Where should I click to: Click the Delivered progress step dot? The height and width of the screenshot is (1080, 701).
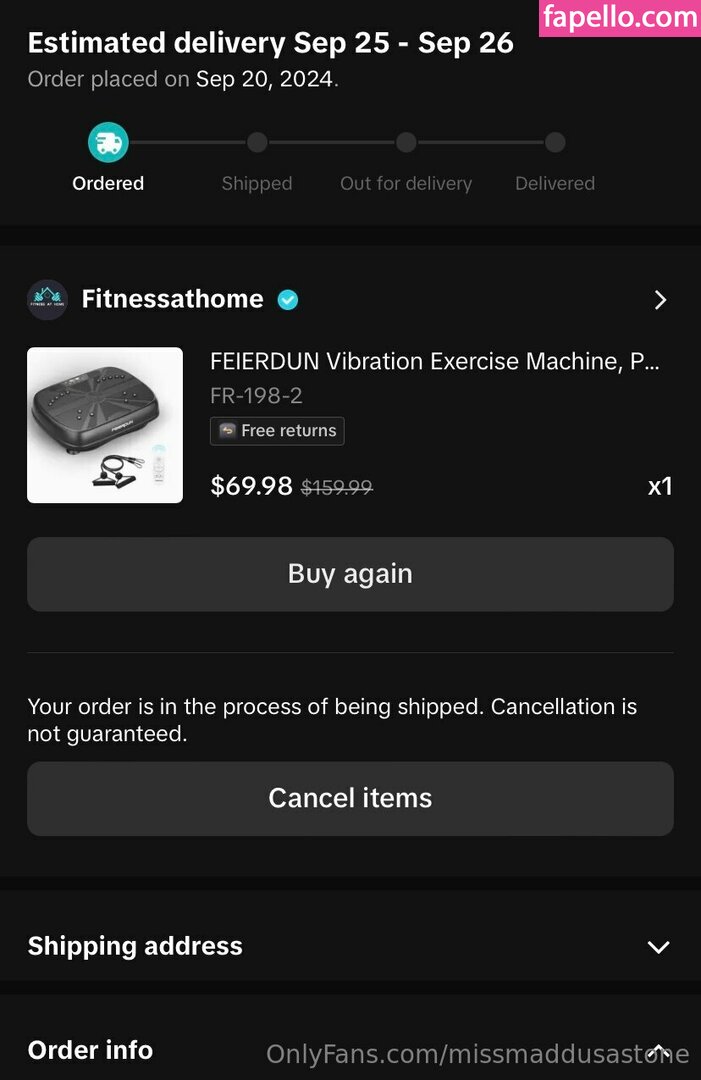tap(555, 143)
